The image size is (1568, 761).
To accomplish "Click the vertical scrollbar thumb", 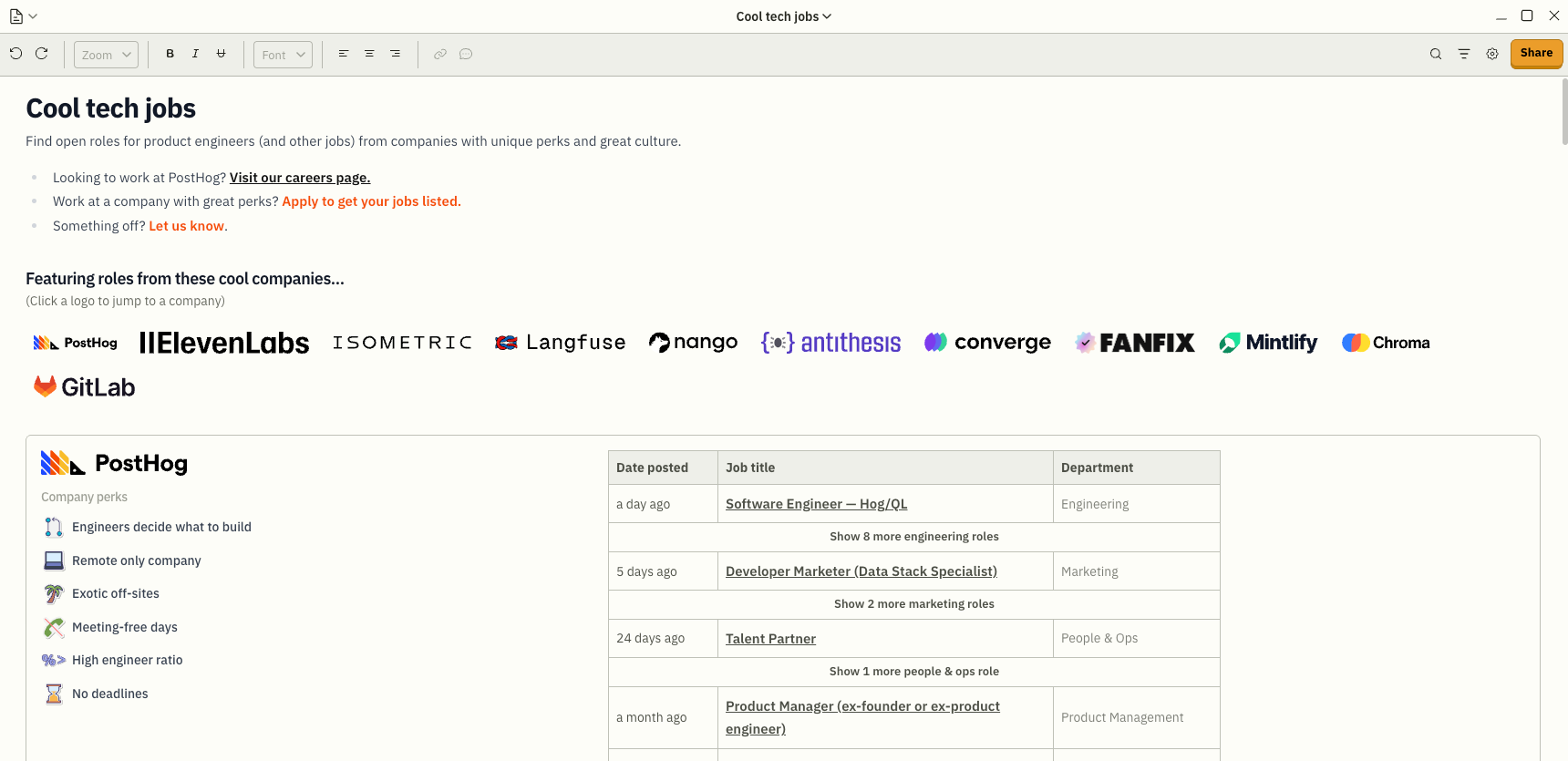I will coord(1564,111).
